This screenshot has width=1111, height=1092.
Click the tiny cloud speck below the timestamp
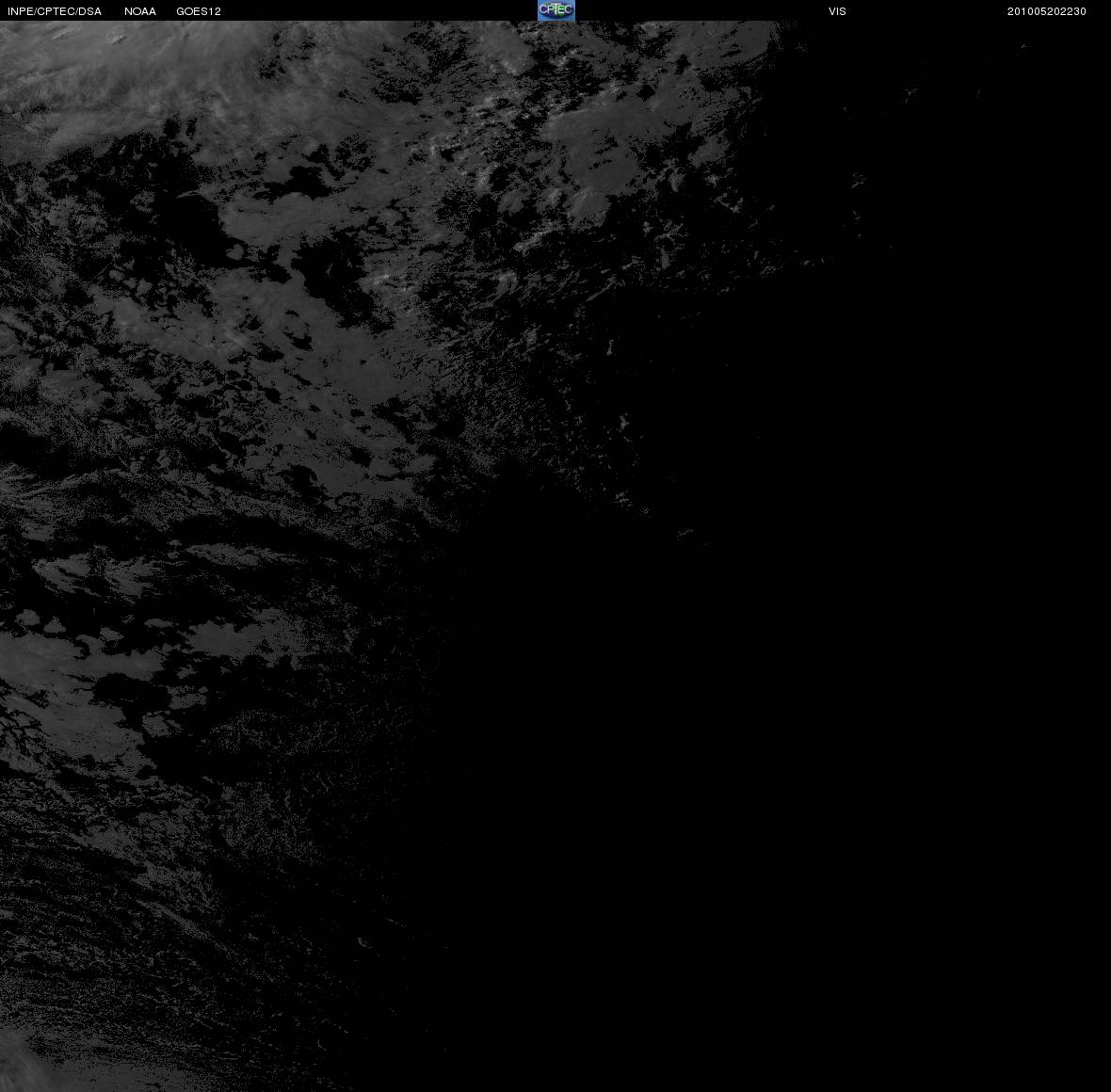[1023, 46]
